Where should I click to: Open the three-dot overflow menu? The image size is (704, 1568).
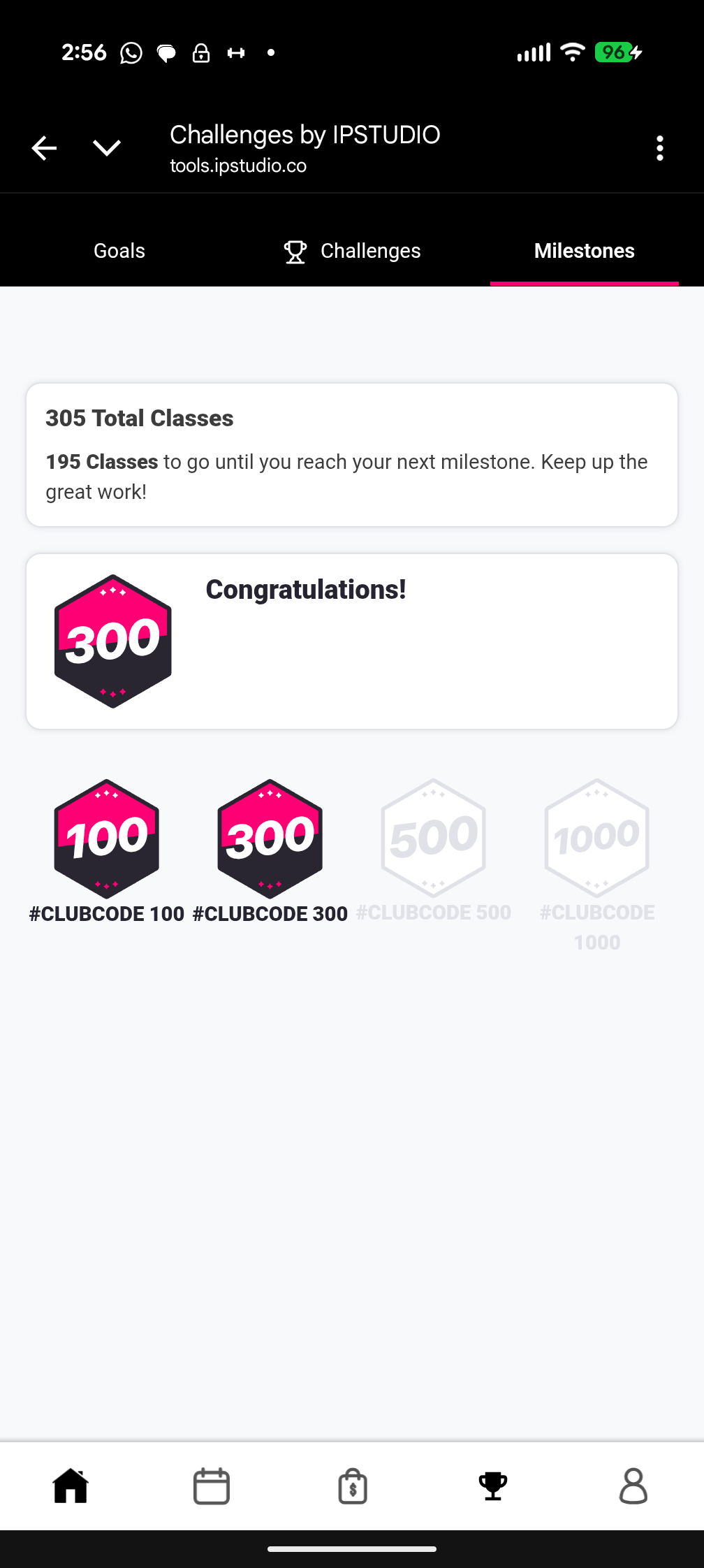point(659,148)
